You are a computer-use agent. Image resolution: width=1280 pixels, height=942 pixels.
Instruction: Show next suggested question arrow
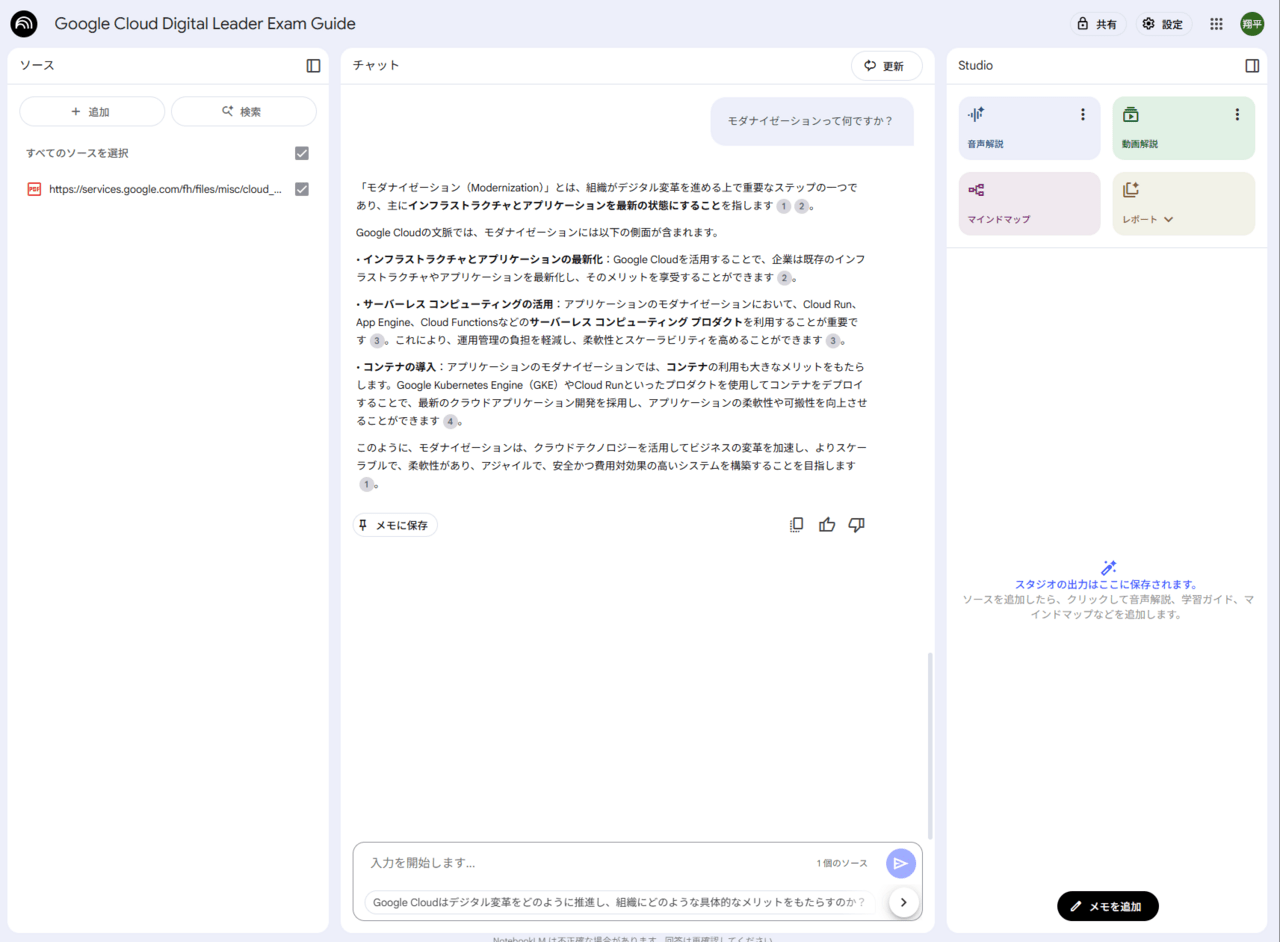click(903, 902)
